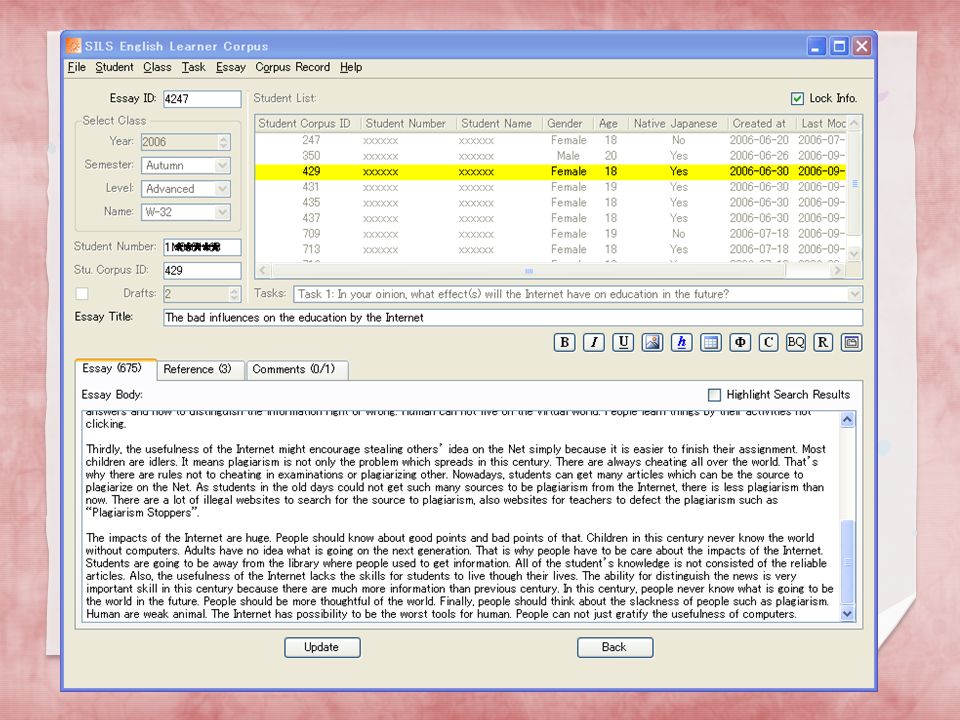Enable Highlight Search Results checkbox

[x=714, y=395]
